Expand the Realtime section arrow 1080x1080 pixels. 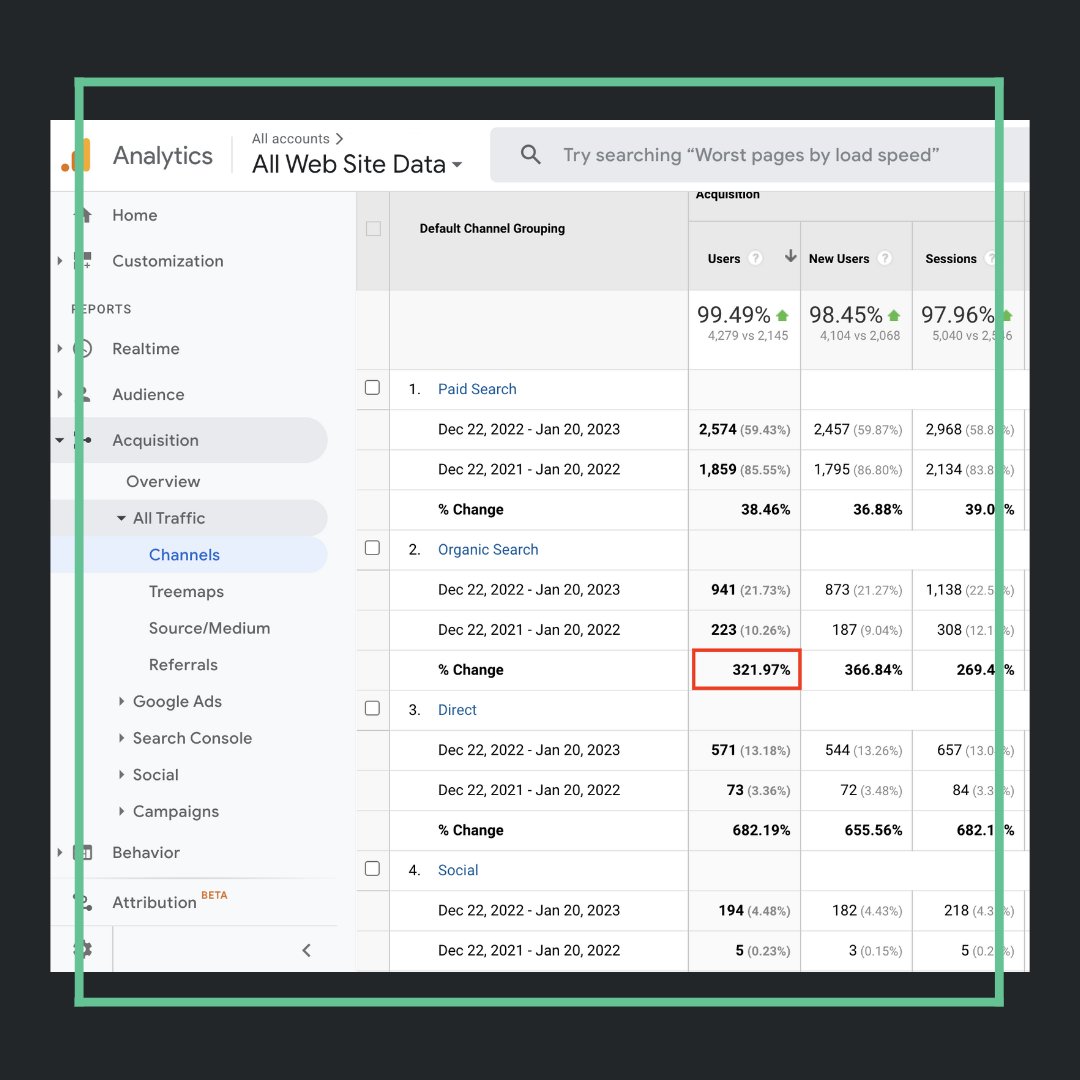[x=60, y=349]
